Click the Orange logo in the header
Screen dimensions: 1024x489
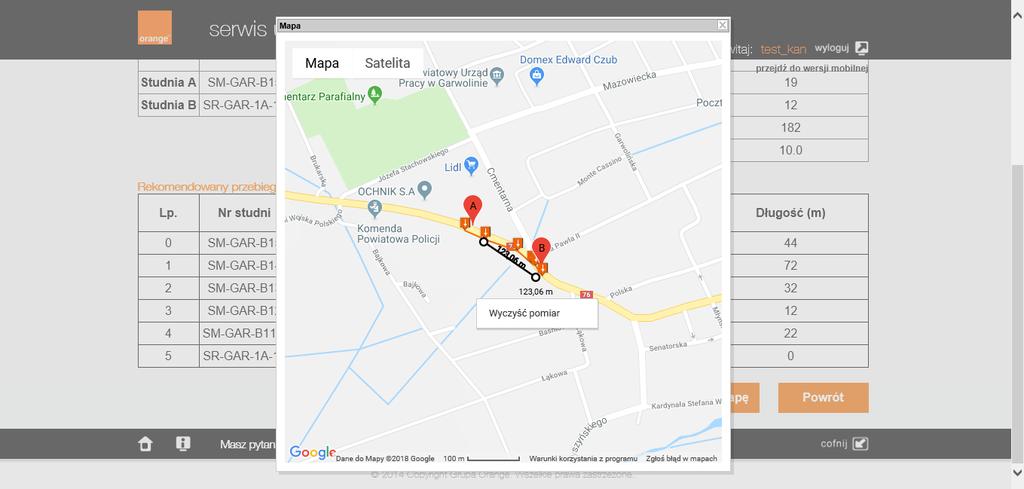pos(155,27)
